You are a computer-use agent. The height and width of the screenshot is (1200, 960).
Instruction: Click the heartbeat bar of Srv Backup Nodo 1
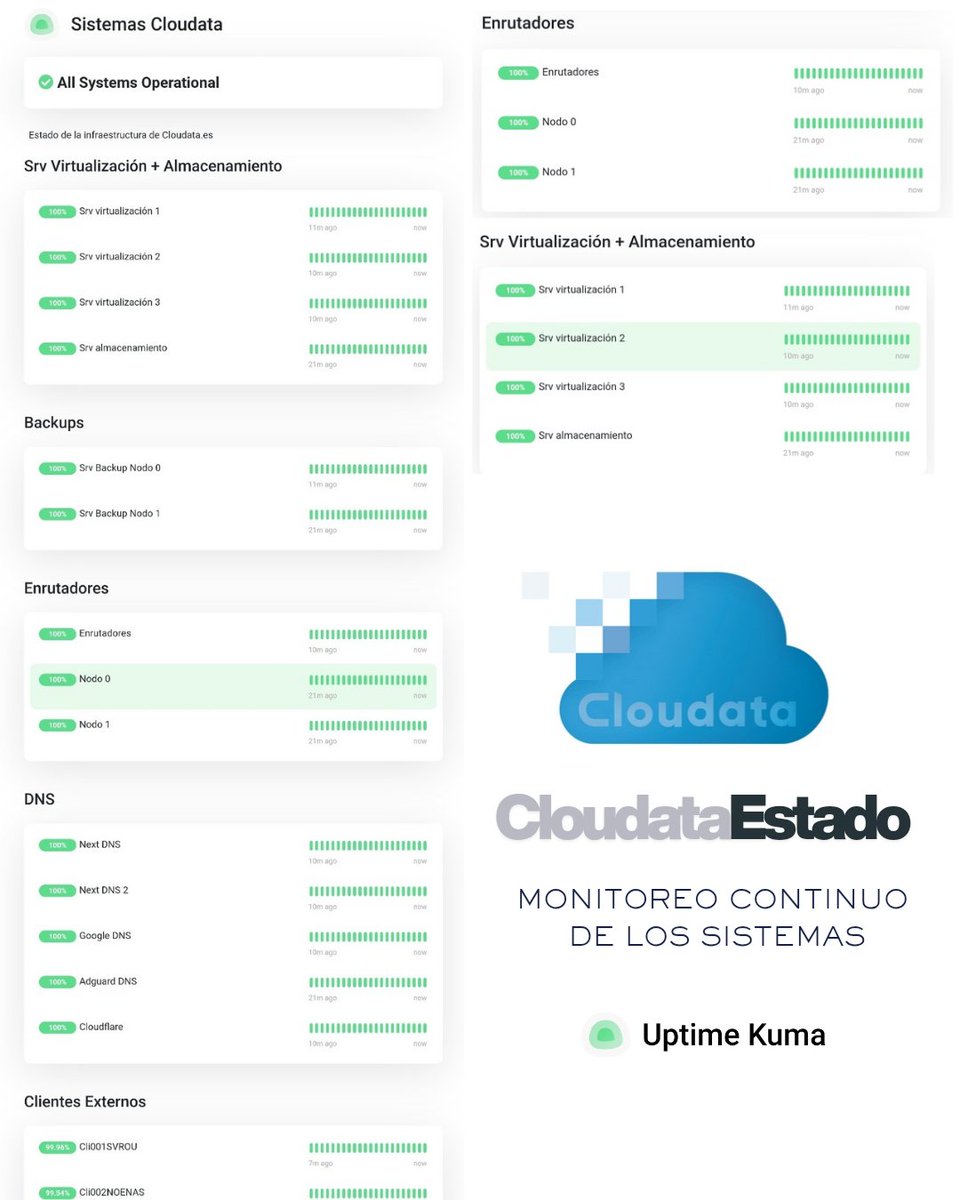coord(368,514)
